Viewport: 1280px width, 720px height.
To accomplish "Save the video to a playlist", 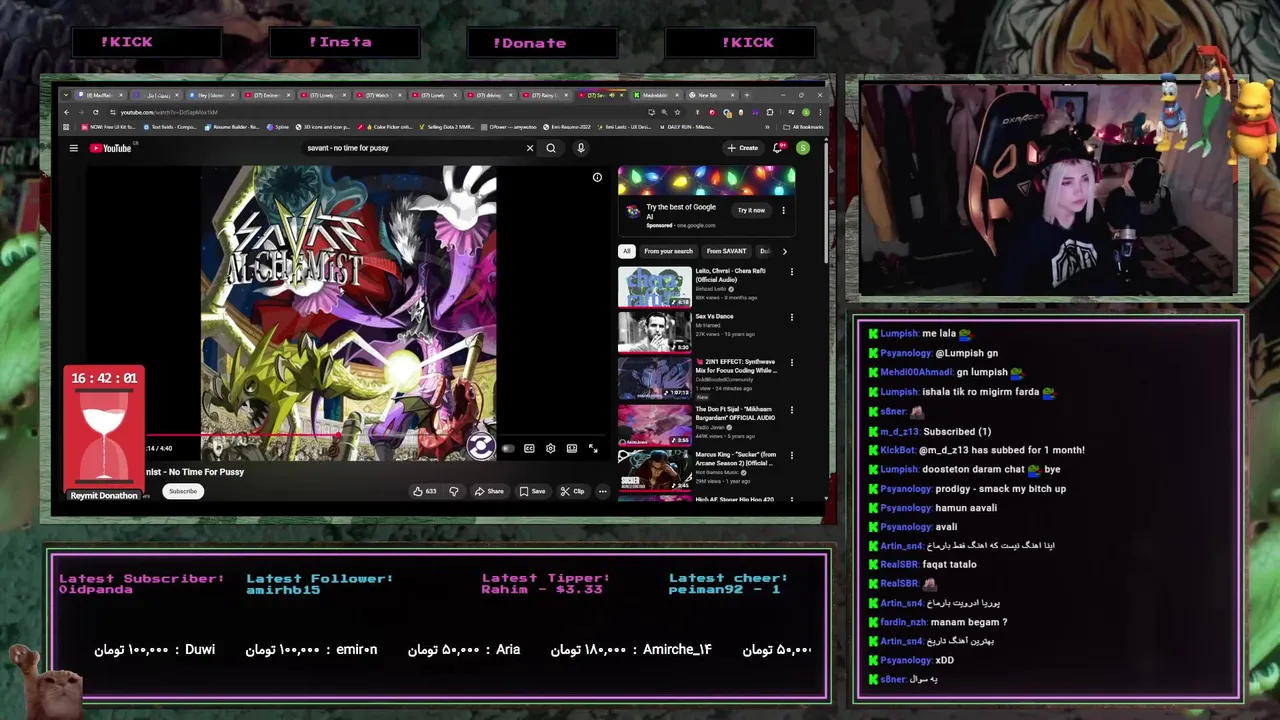I will (532, 491).
